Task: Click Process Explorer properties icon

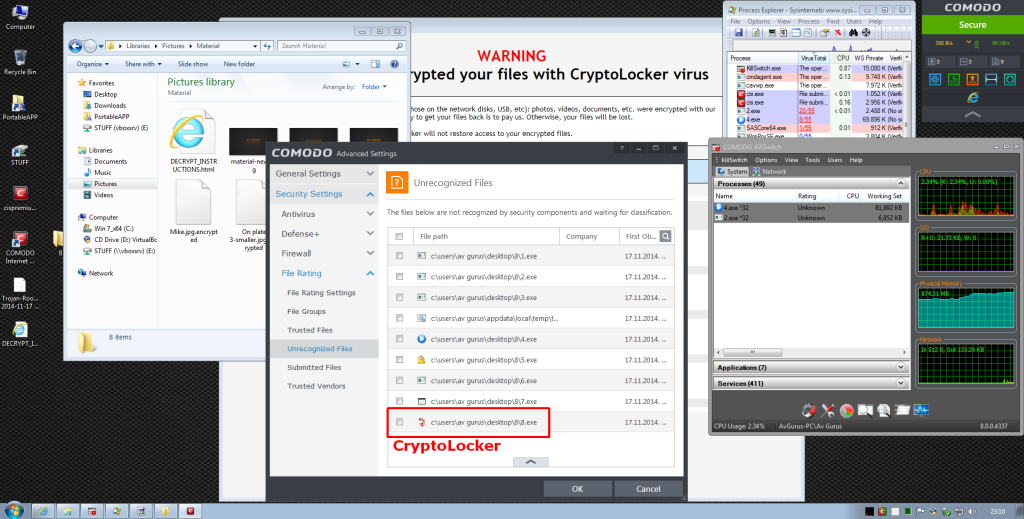Action: pos(824,32)
